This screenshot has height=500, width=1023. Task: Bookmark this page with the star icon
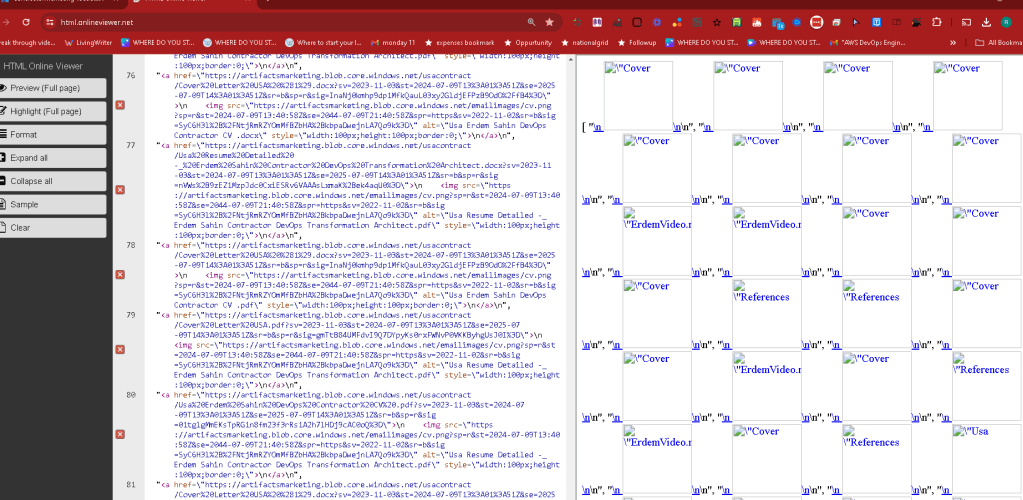tap(549, 22)
